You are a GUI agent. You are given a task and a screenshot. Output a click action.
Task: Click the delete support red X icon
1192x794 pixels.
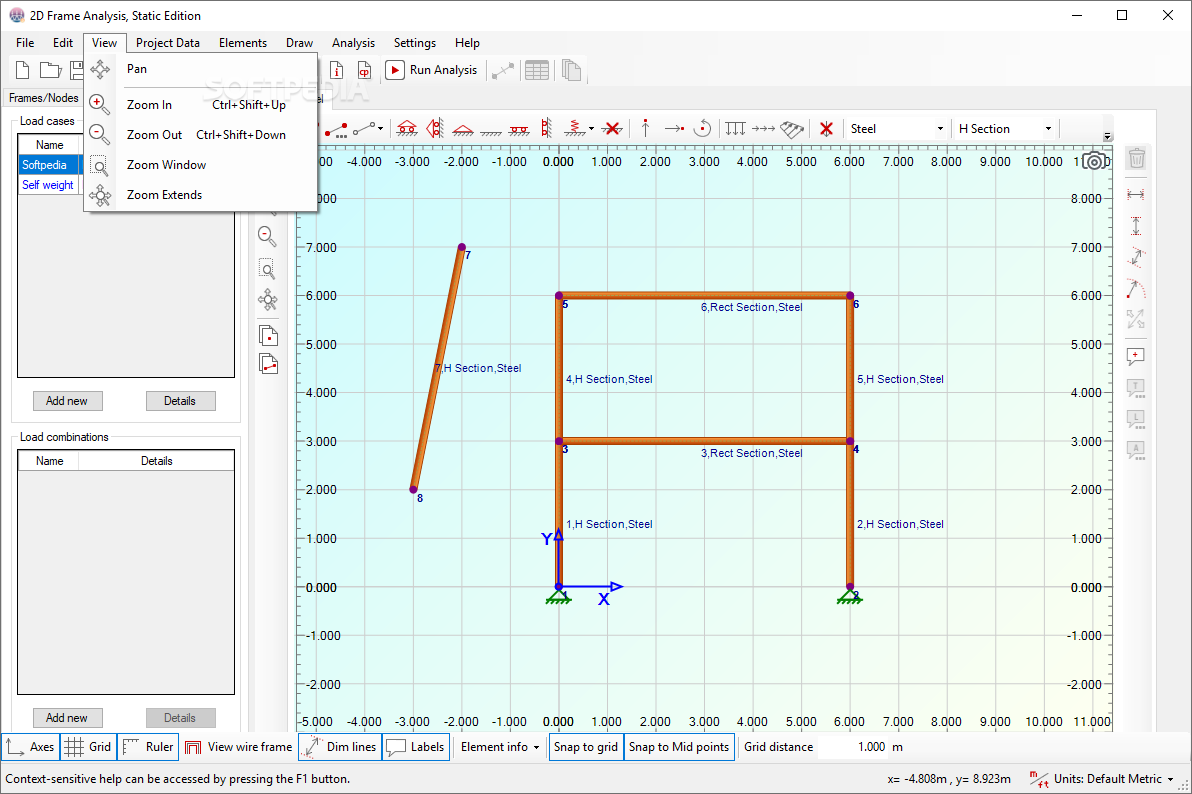[612, 129]
